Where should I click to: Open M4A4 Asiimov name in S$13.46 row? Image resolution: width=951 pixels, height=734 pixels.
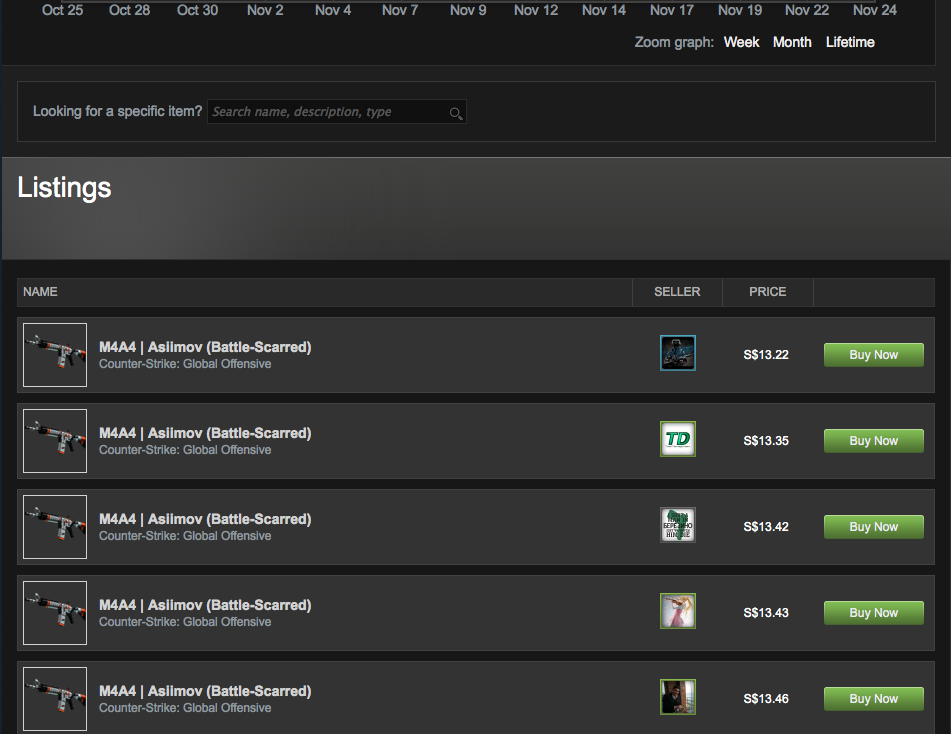pos(205,692)
